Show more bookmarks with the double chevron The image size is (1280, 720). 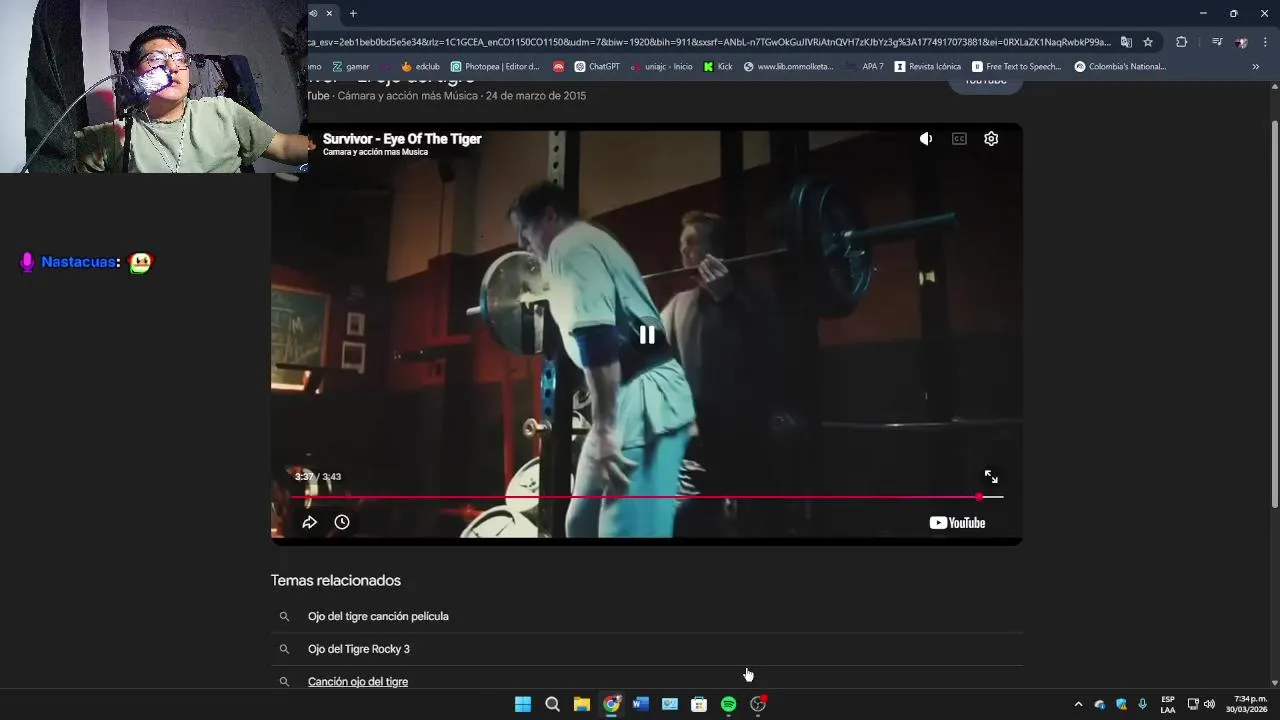tap(1256, 67)
